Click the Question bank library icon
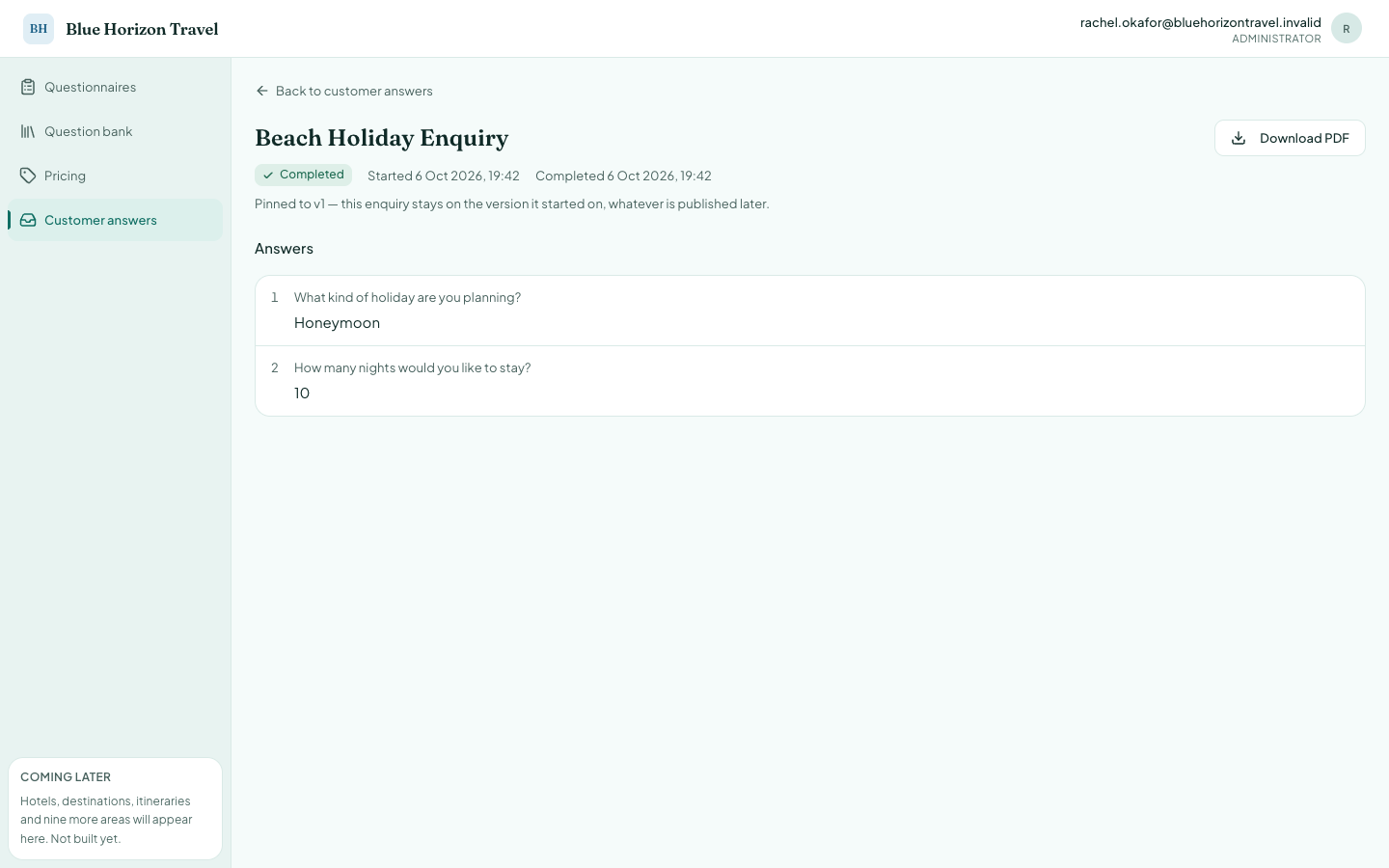This screenshot has height=868, width=1389. tap(28, 131)
